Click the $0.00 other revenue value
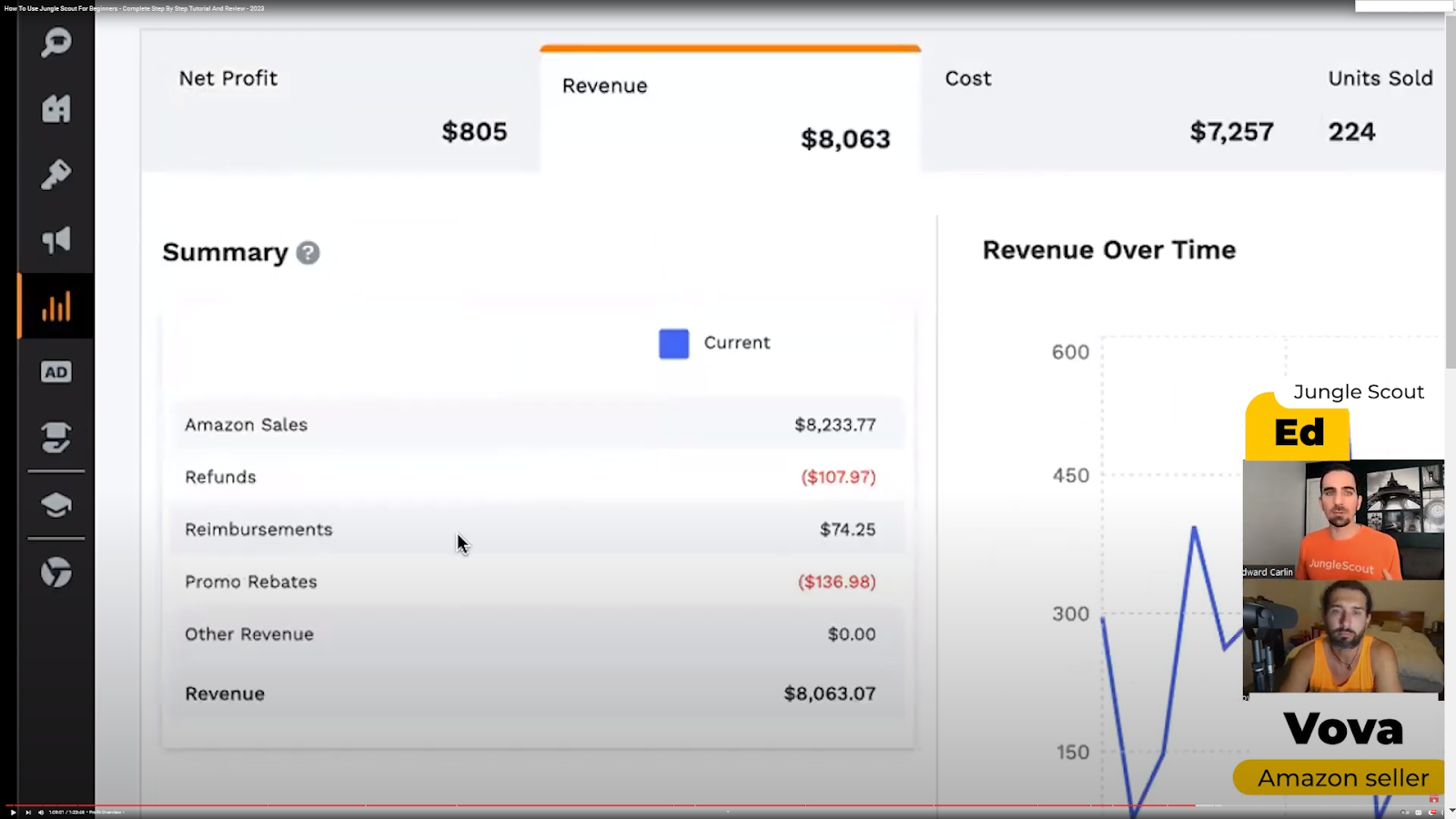This screenshot has height=819, width=1456. click(x=852, y=634)
